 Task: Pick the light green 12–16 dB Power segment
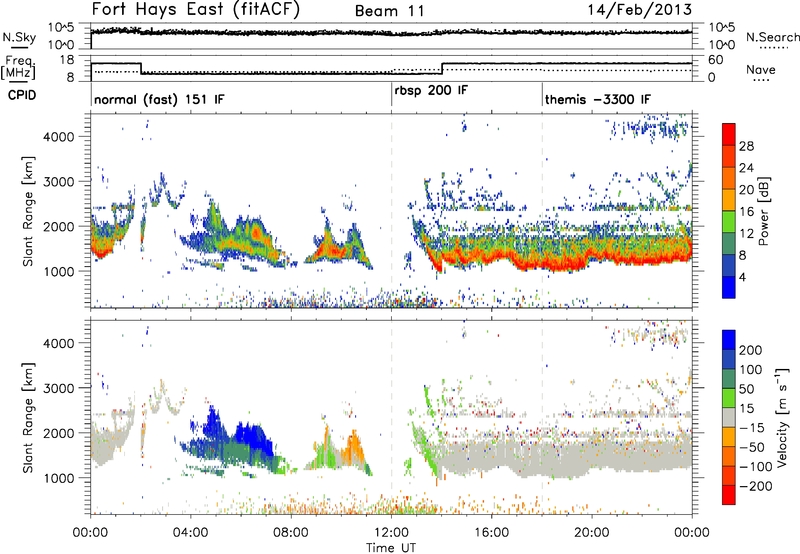[729, 222]
